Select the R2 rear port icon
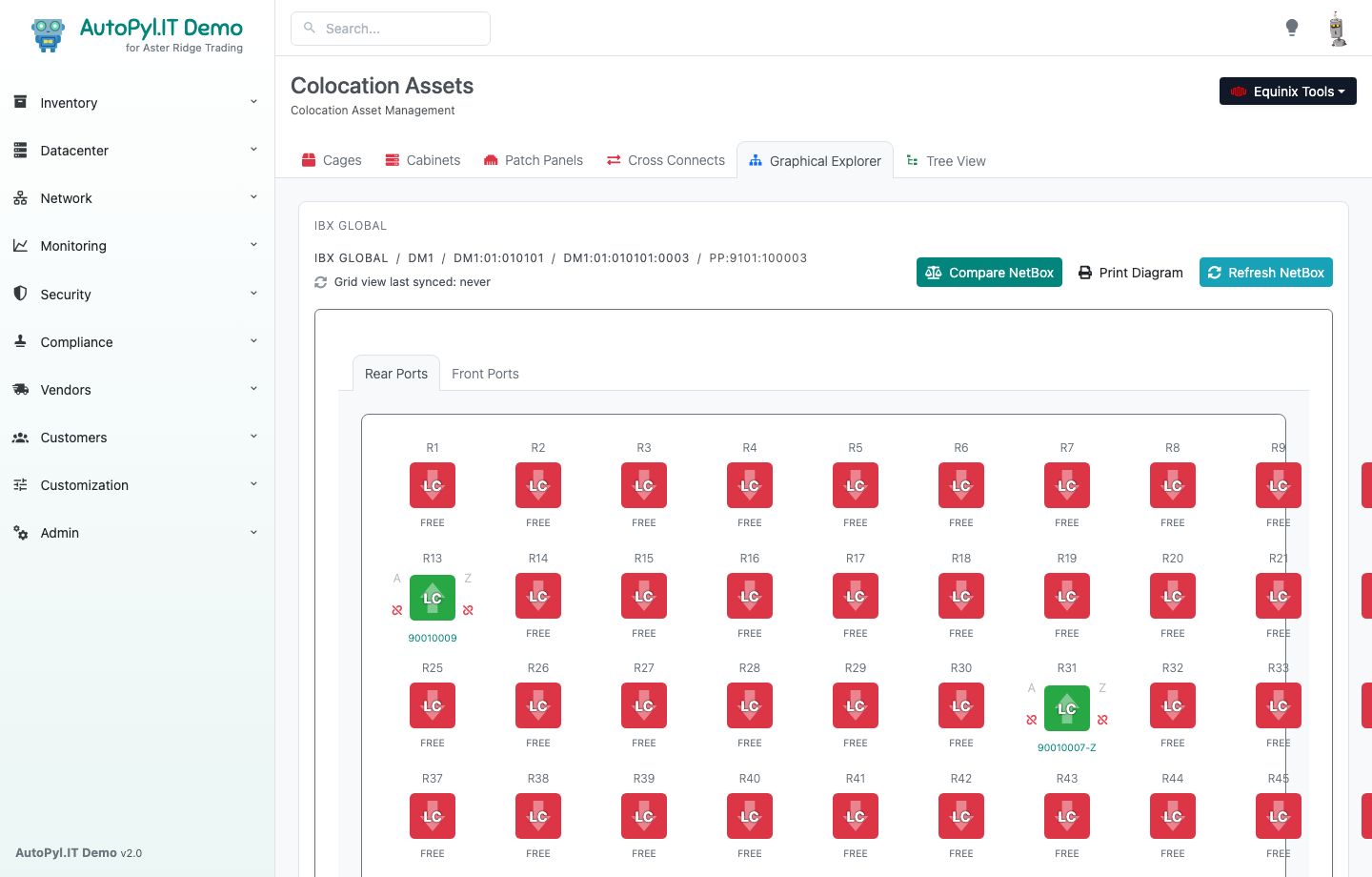Image resolution: width=1372 pixels, height=877 pixels. (x=538, y=485)
